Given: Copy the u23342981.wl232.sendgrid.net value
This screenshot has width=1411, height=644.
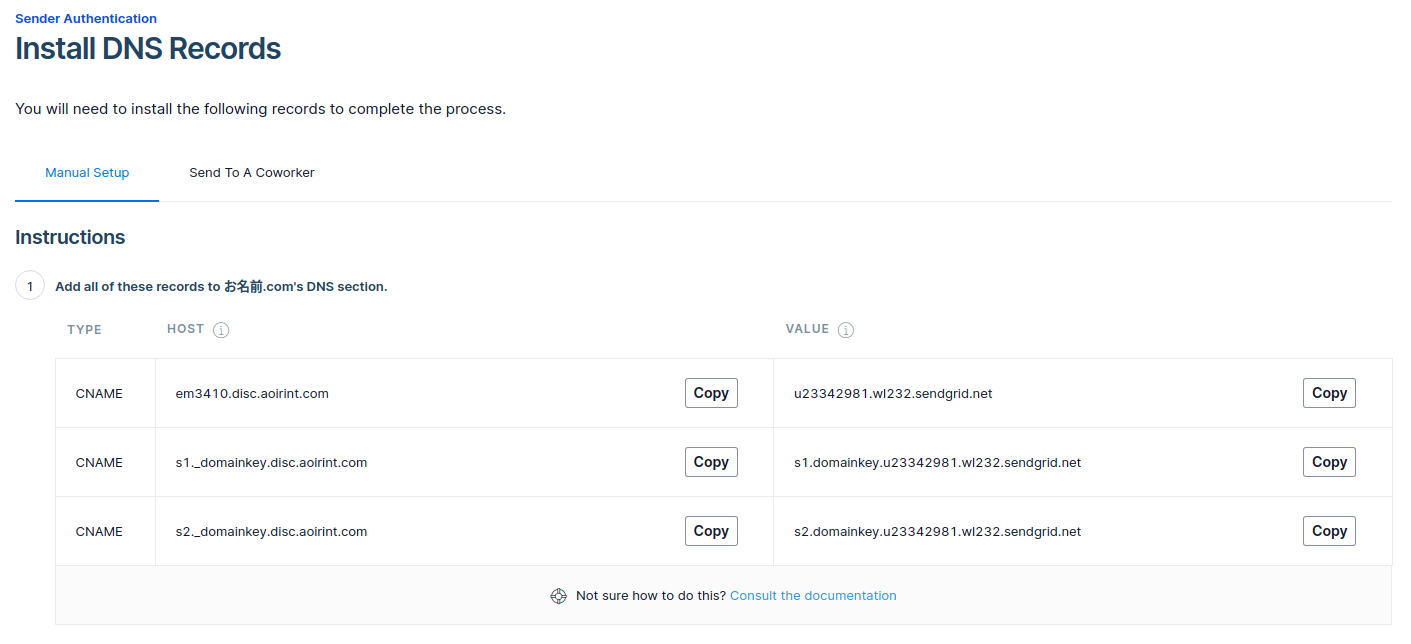Looking at the screenshot, I should (x=1329, y=393).
